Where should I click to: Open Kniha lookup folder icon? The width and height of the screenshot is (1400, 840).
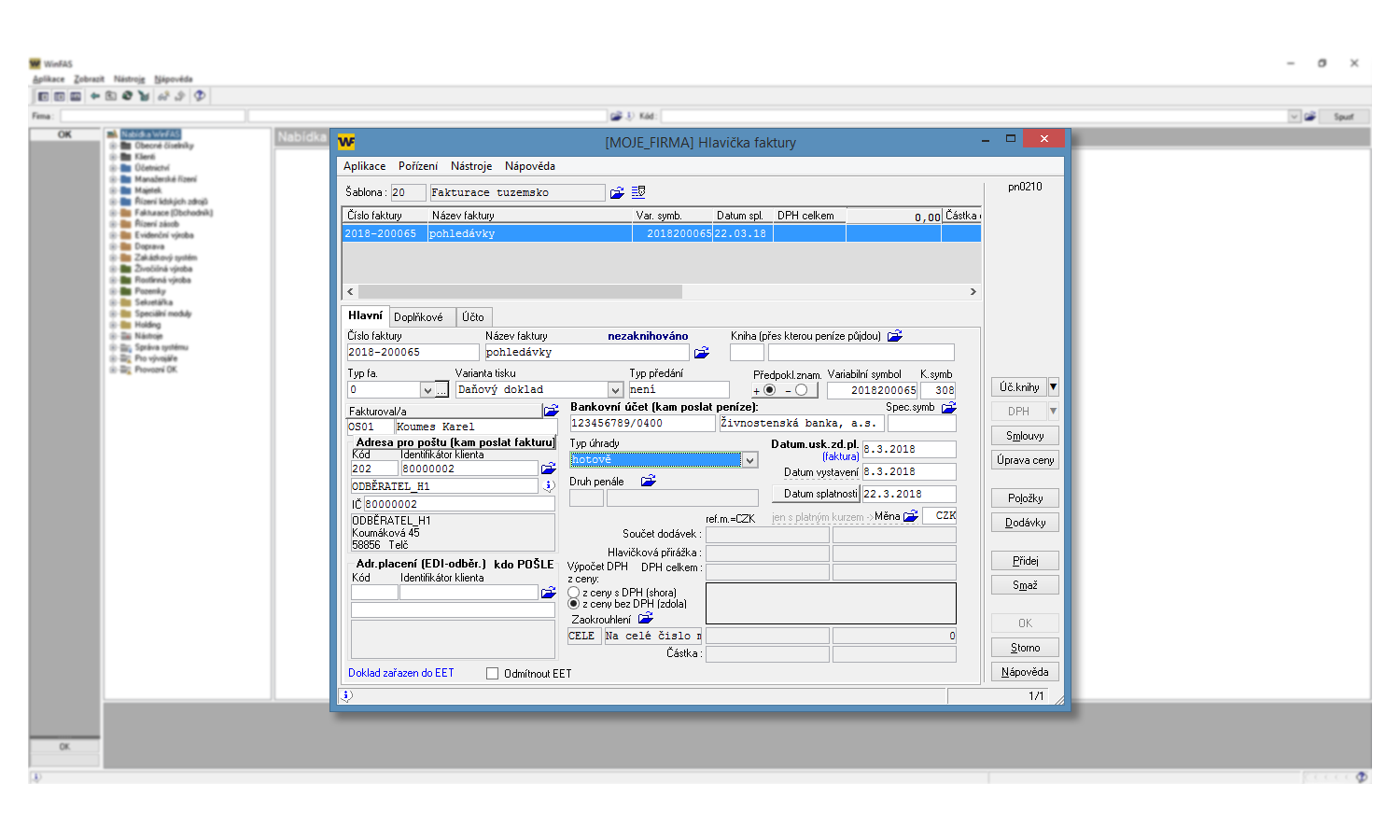pos(894,336)
